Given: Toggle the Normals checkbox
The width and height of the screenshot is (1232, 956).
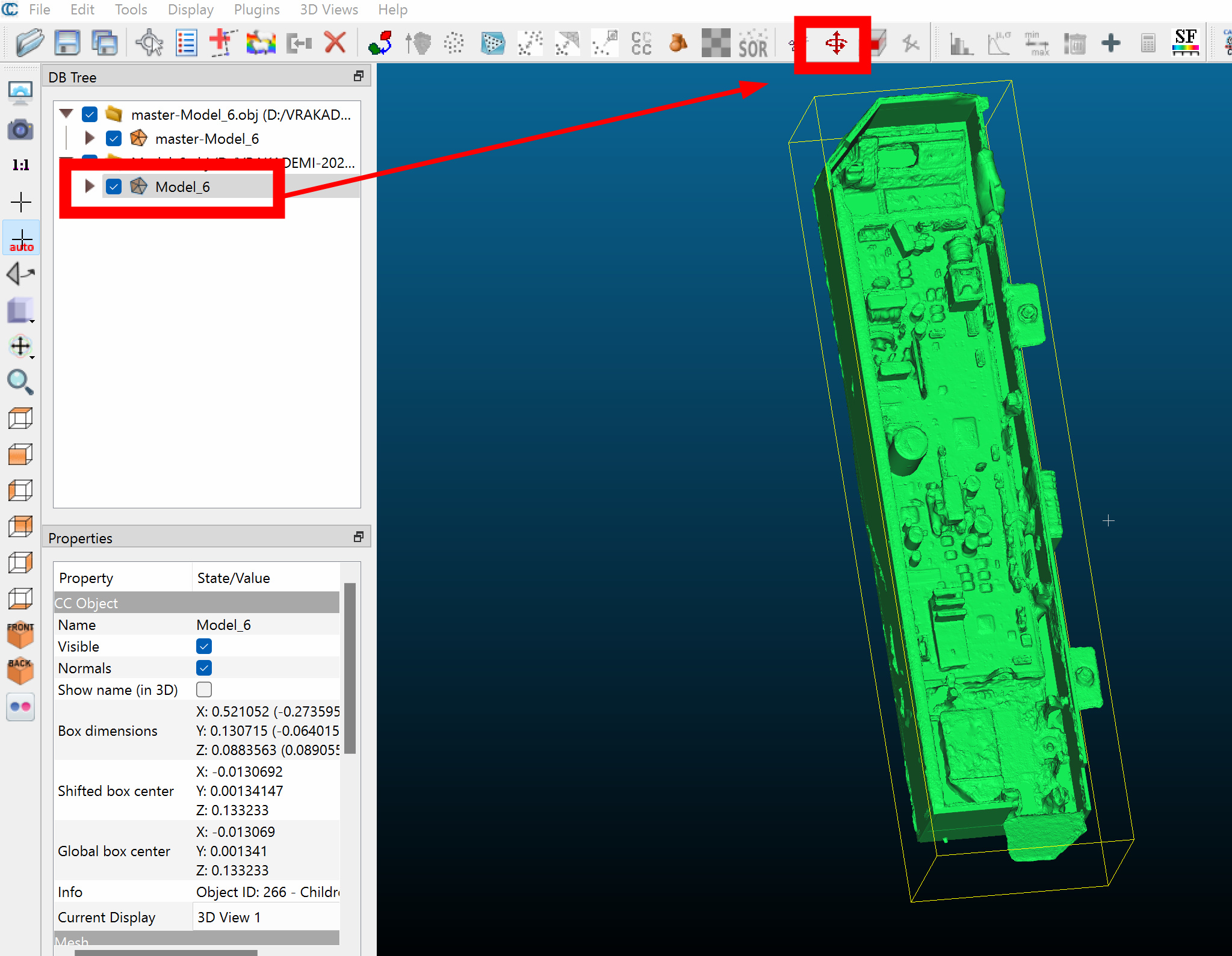Looking at the screenshot, I should [204, 668].
